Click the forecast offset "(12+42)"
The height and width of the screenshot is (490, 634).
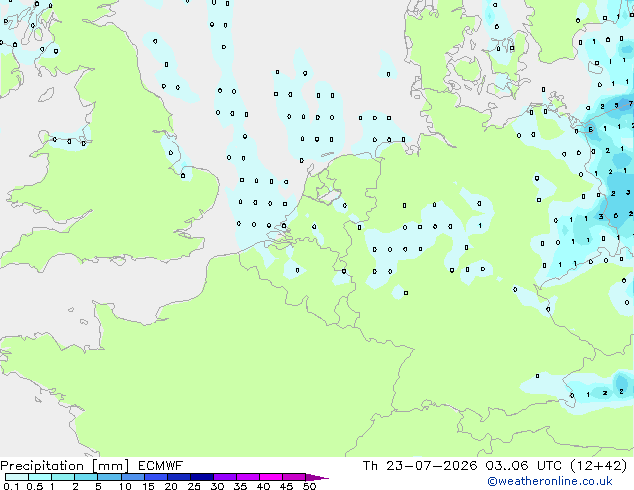599,466
